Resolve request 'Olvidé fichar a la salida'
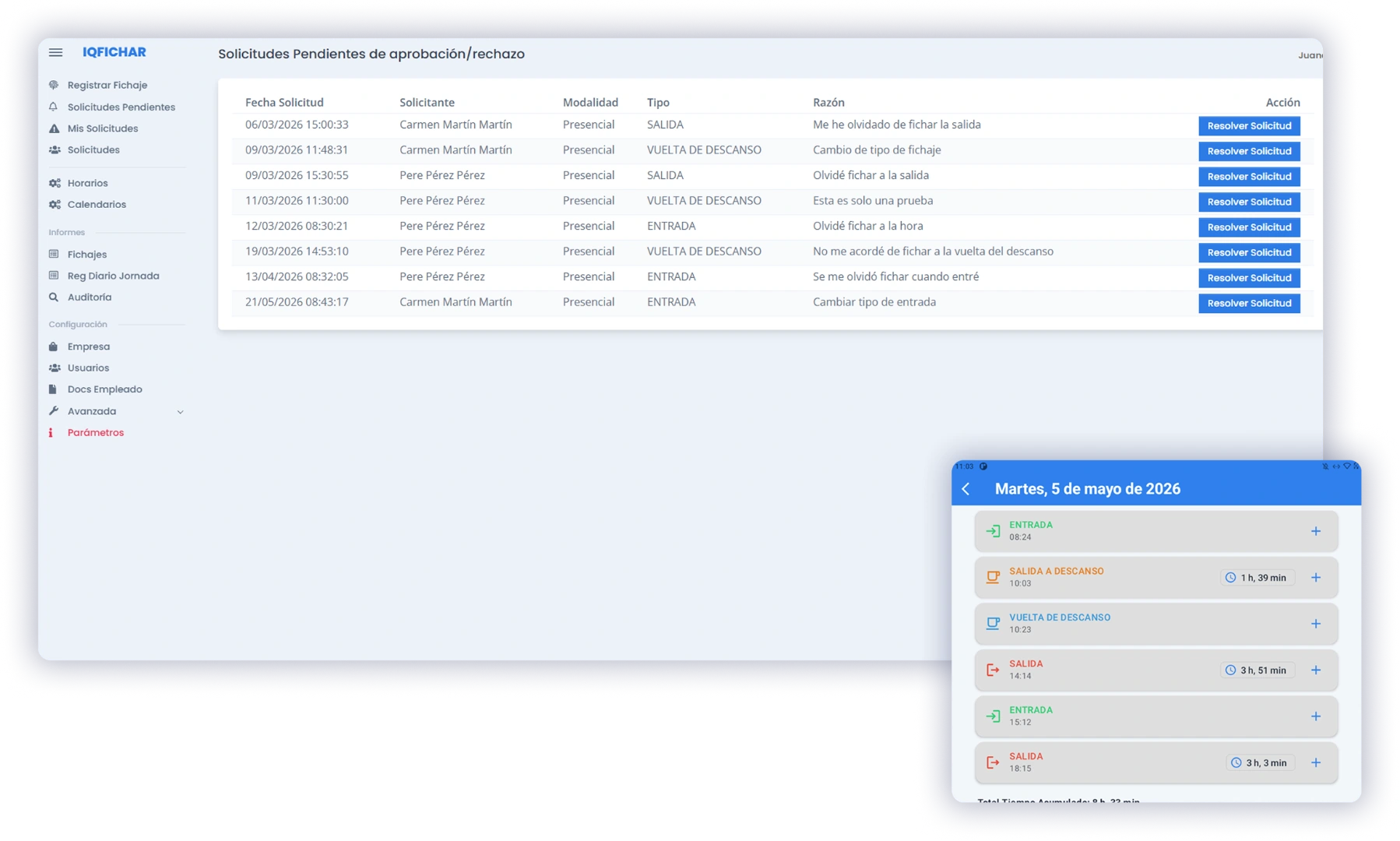The image size is (1400, 841). (1249, 176)
